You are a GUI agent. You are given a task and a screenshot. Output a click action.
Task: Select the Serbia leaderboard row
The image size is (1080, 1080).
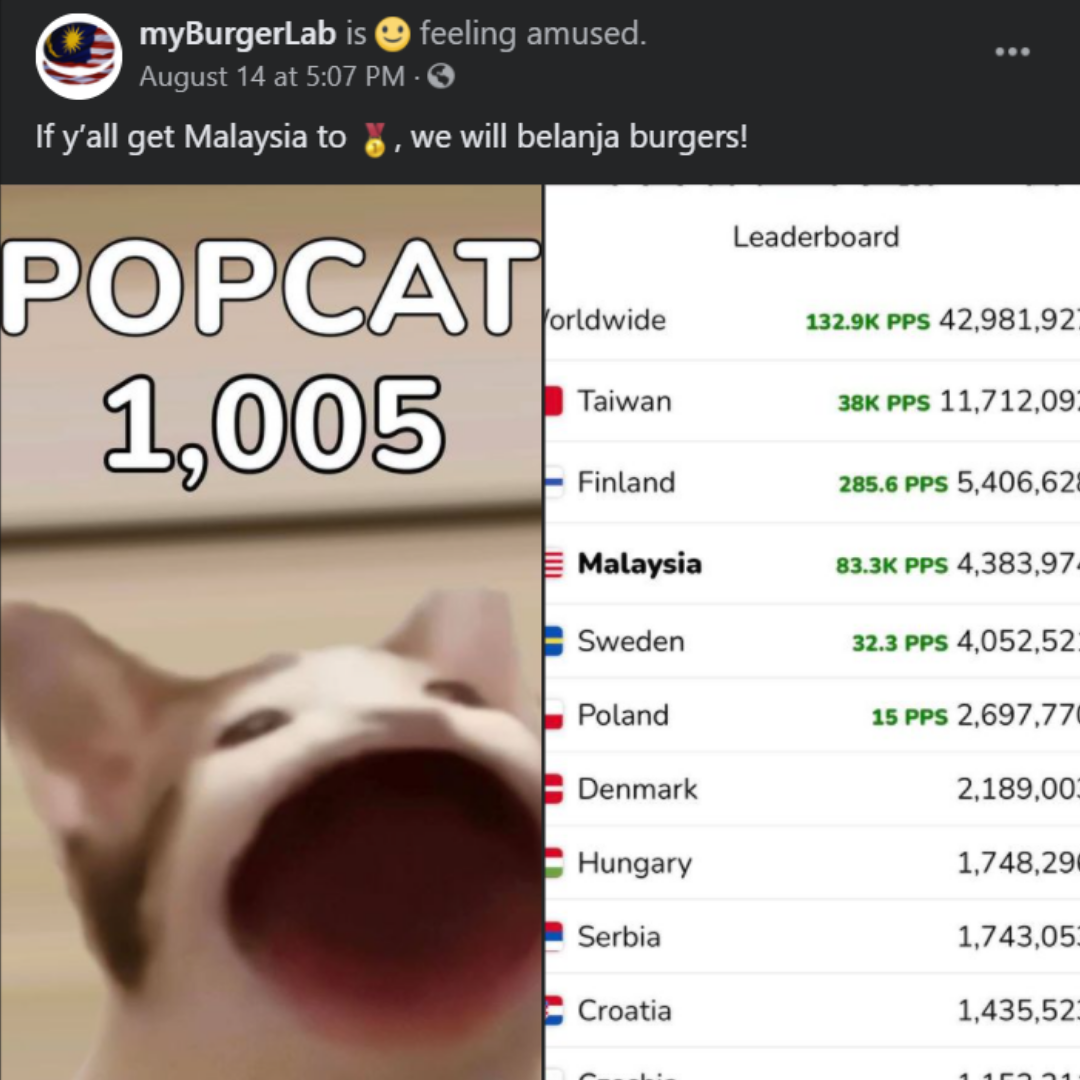coord(812,937)
